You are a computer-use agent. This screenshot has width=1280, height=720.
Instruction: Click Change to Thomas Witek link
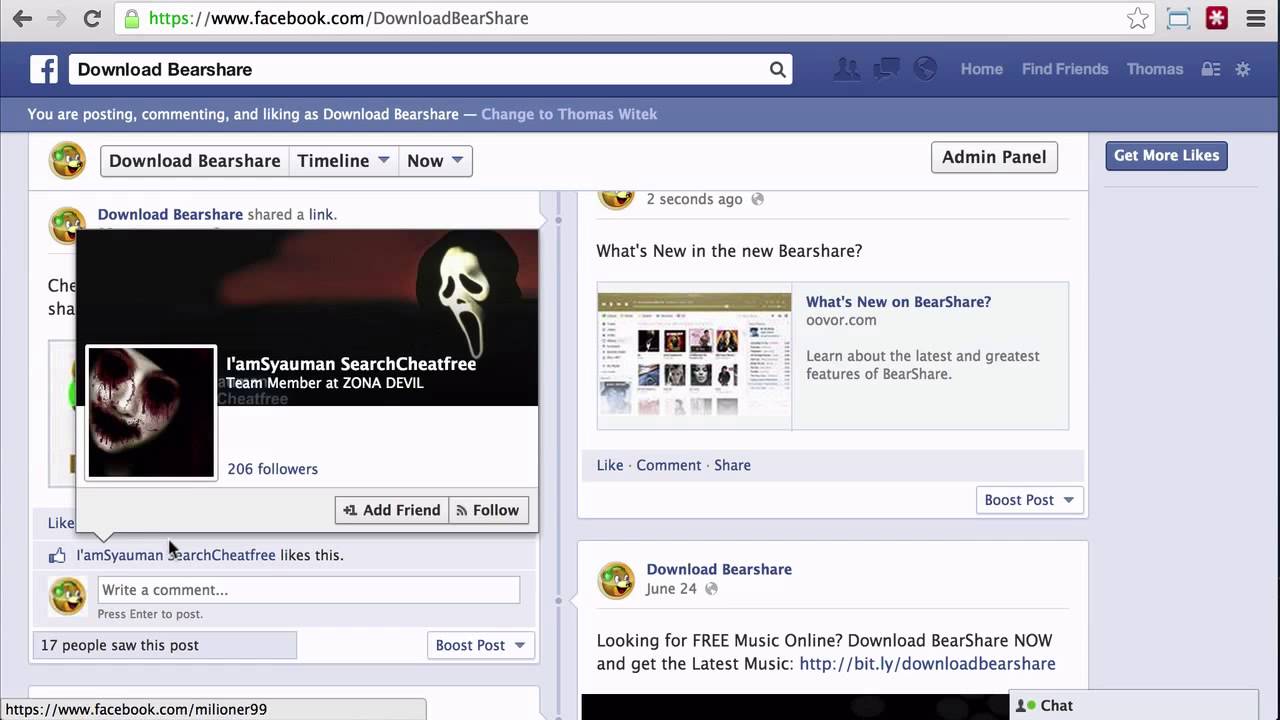(569, 114)
